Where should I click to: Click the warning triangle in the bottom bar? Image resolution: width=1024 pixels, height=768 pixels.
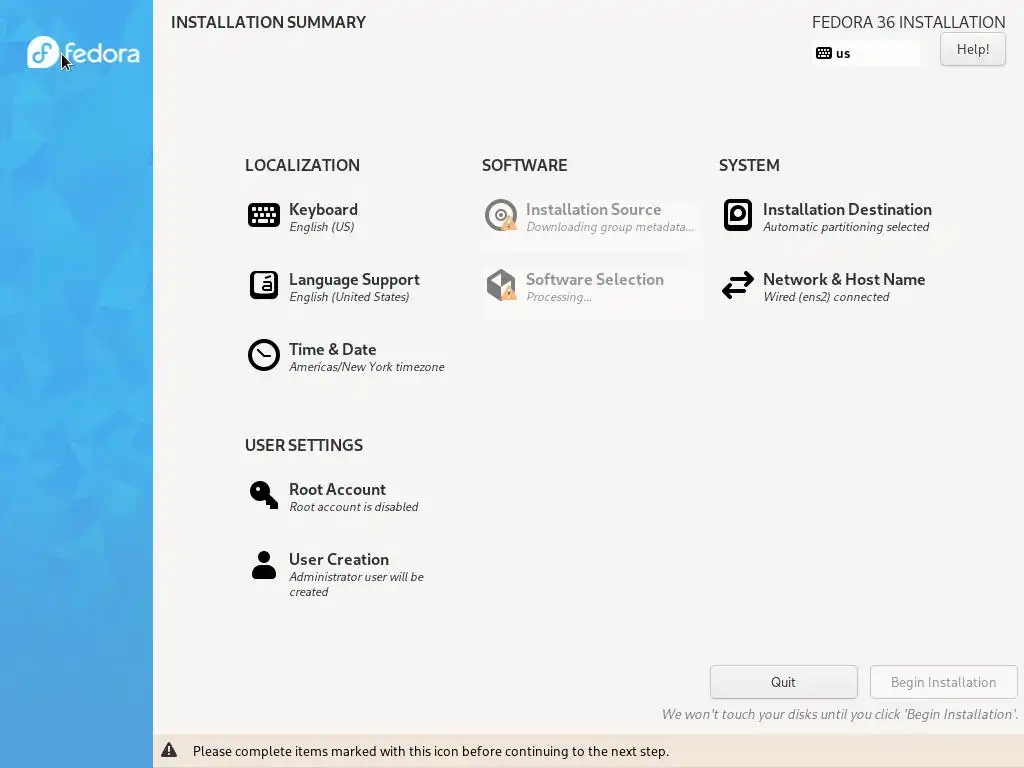point(169,750)
